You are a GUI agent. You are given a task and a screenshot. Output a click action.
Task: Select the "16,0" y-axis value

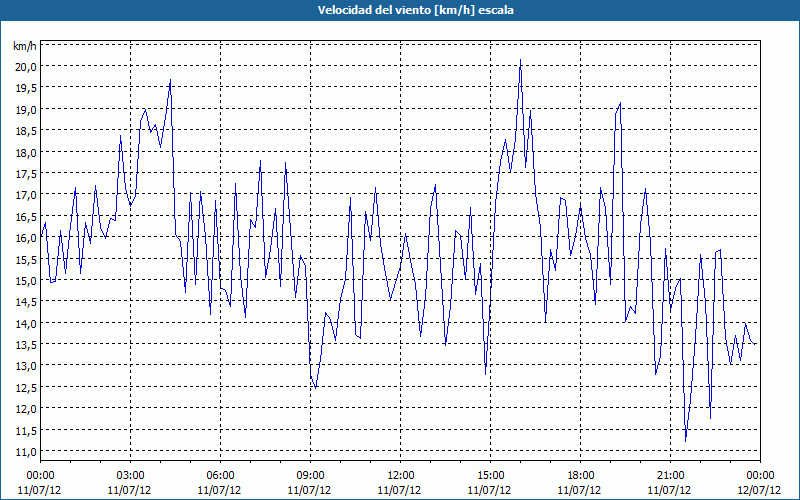point(26,238)
